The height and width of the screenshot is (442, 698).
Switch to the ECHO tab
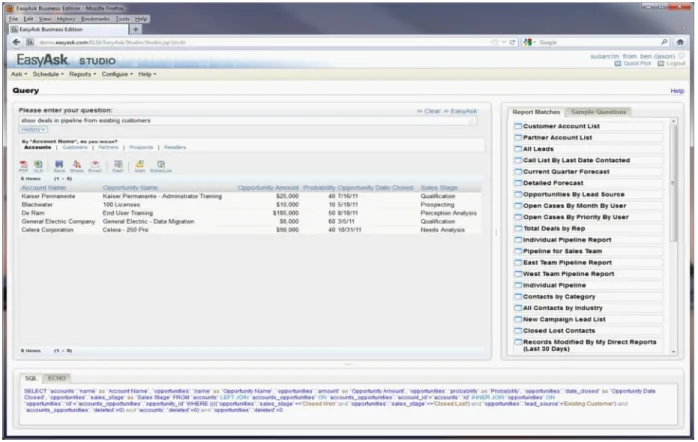coord(57,378)
